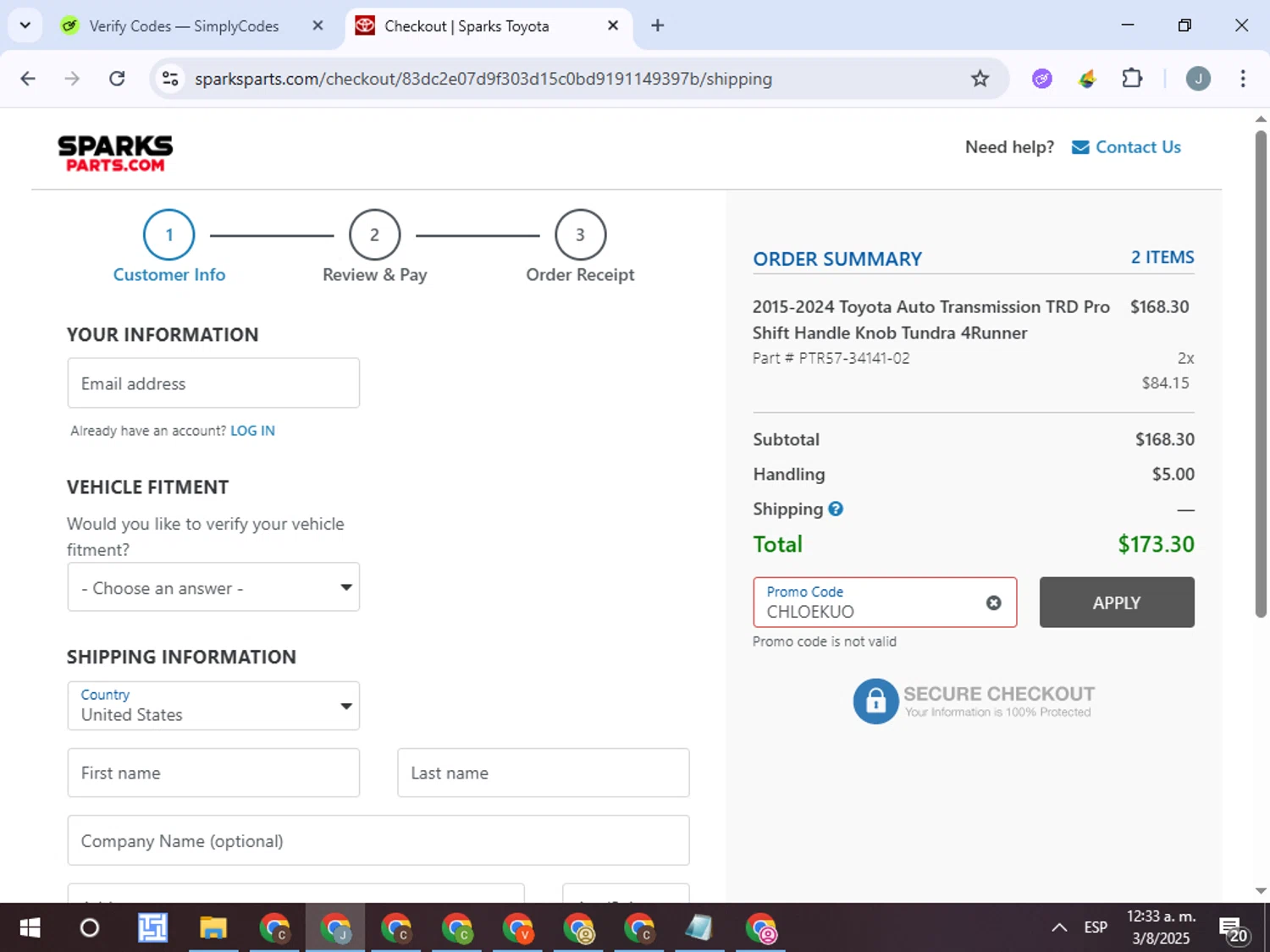This screenshot has width=1270, height=952.
Task: Click the page vertical scrollbar
Action: click(1261, 372)
